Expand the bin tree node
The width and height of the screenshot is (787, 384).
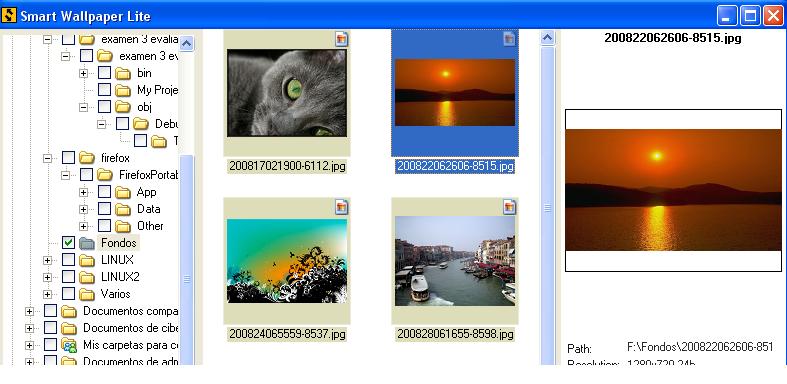[83, 74]
